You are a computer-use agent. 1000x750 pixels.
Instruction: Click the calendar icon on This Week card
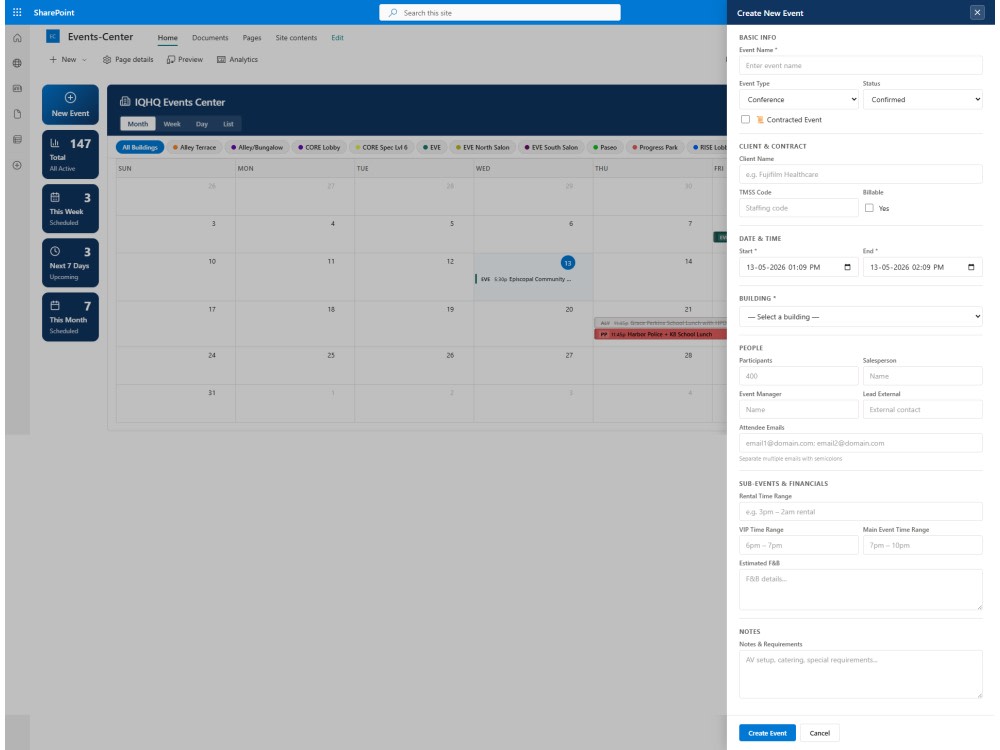[x=55, y=197]
